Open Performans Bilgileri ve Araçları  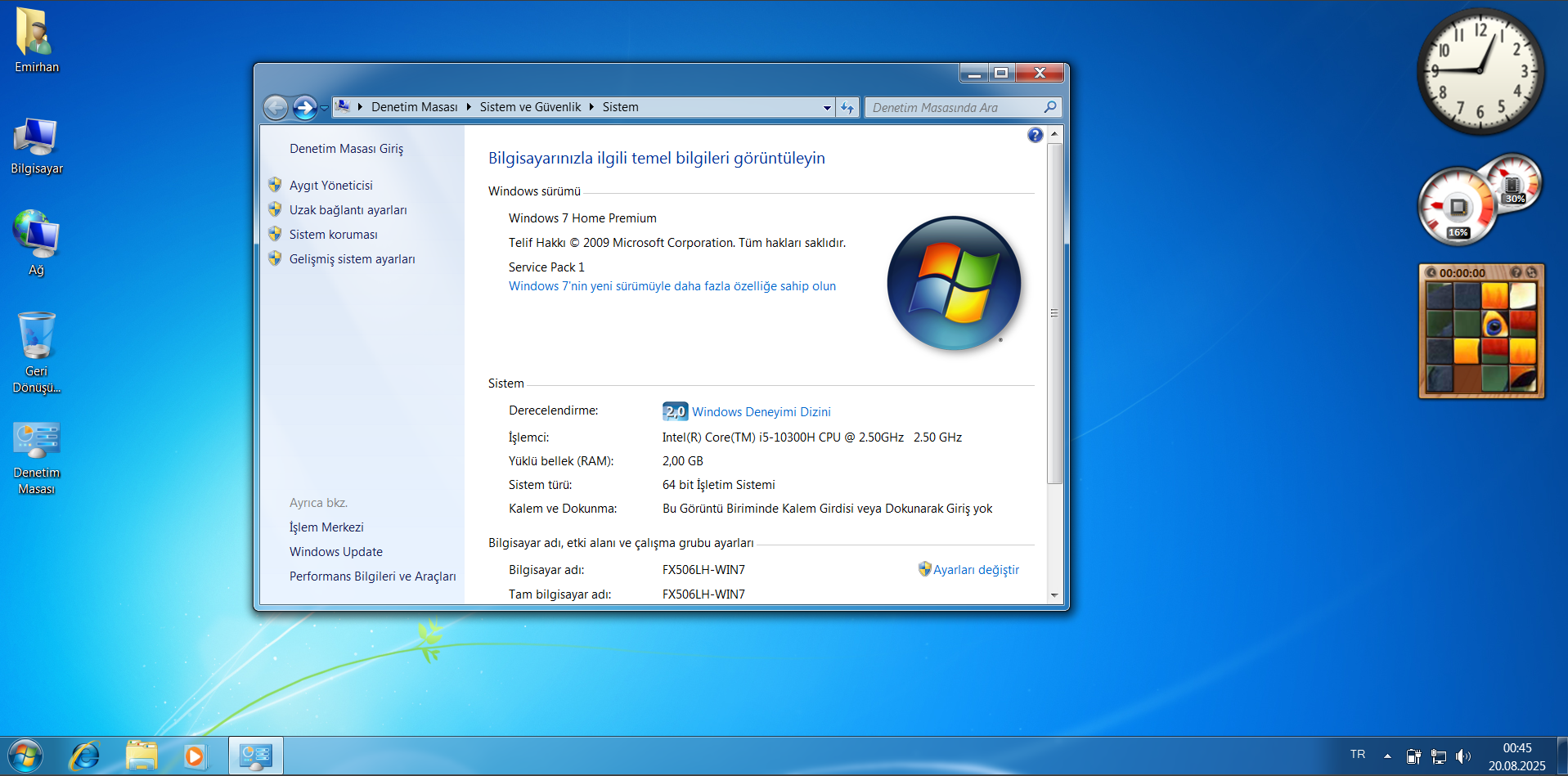[x=372, y=576]
